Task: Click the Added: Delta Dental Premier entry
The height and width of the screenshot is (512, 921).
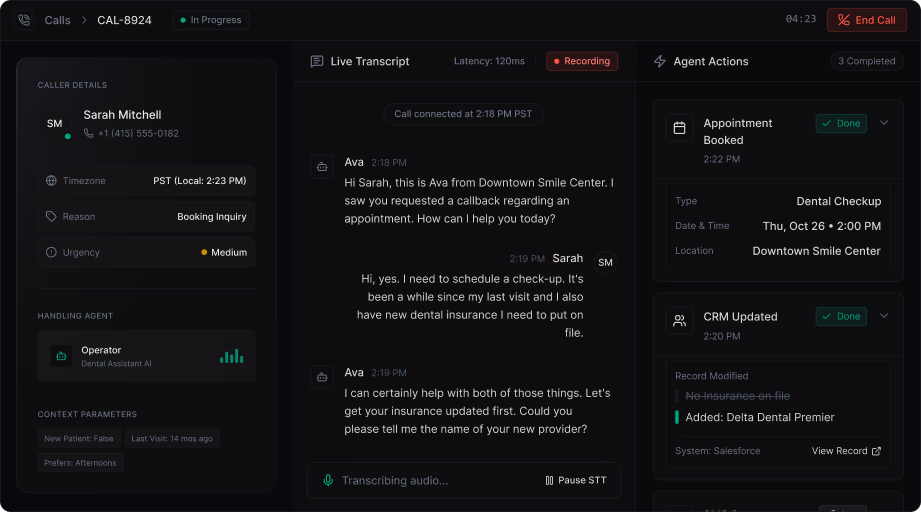Action: click(x=759, y=417)
